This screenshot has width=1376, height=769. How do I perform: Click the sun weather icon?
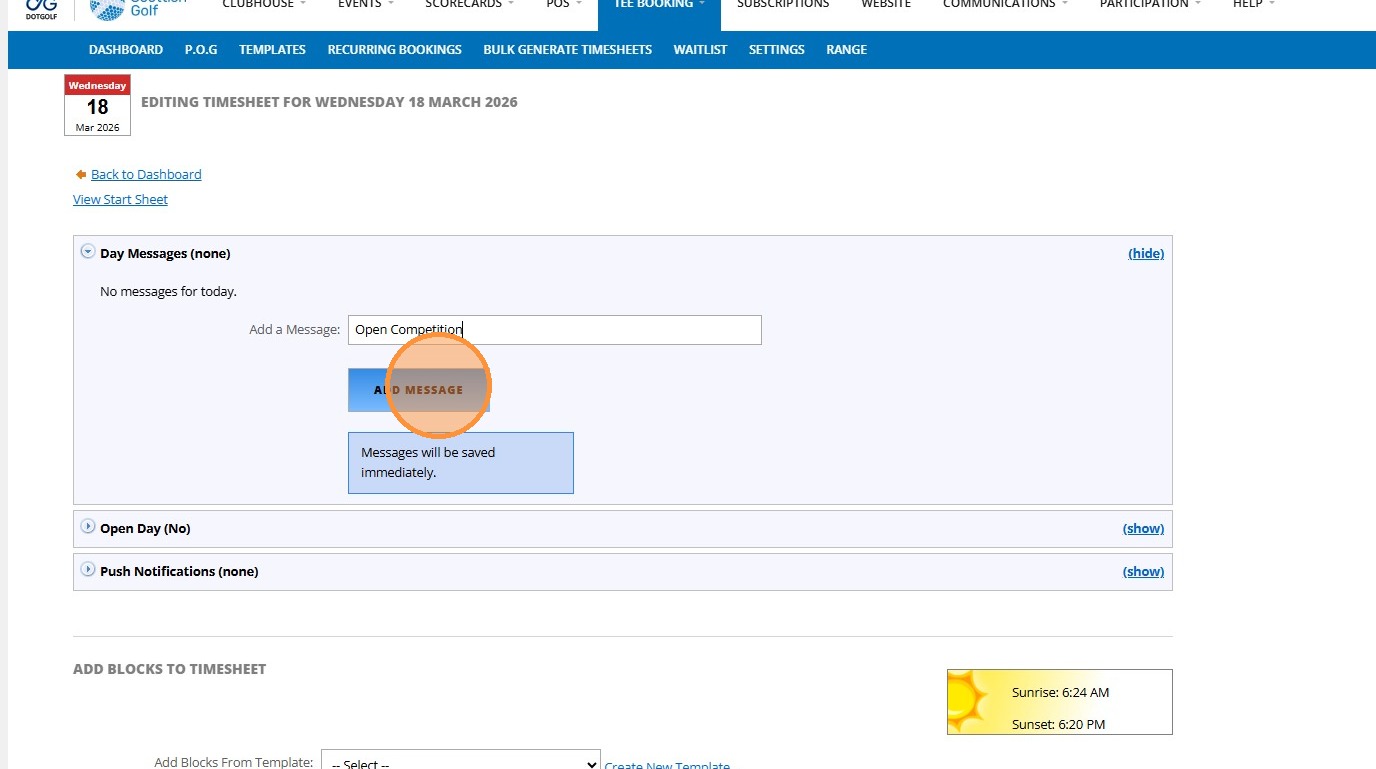[x=969, y=701]
